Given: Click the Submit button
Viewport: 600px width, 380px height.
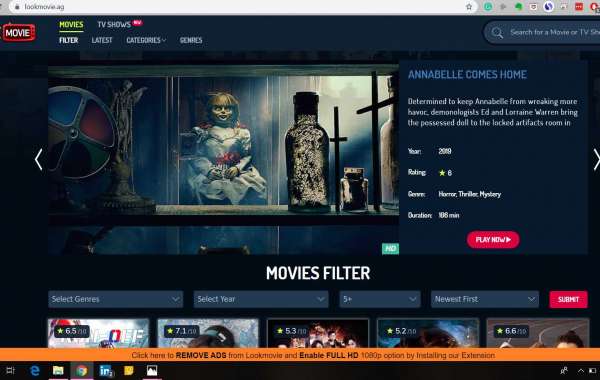Looking at the screenshot, I should tap(568, 299).
